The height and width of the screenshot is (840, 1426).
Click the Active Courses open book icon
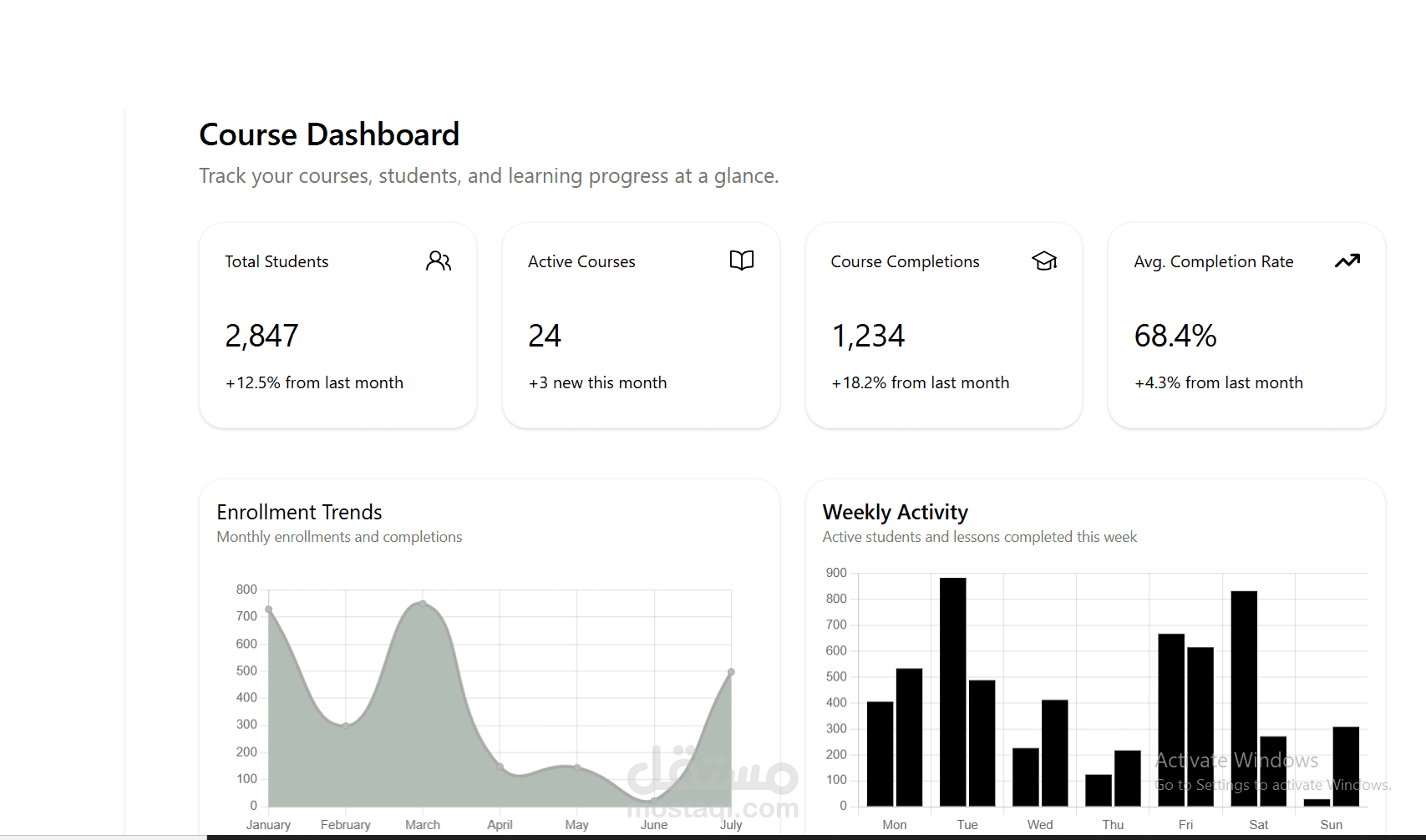point(741,261)
